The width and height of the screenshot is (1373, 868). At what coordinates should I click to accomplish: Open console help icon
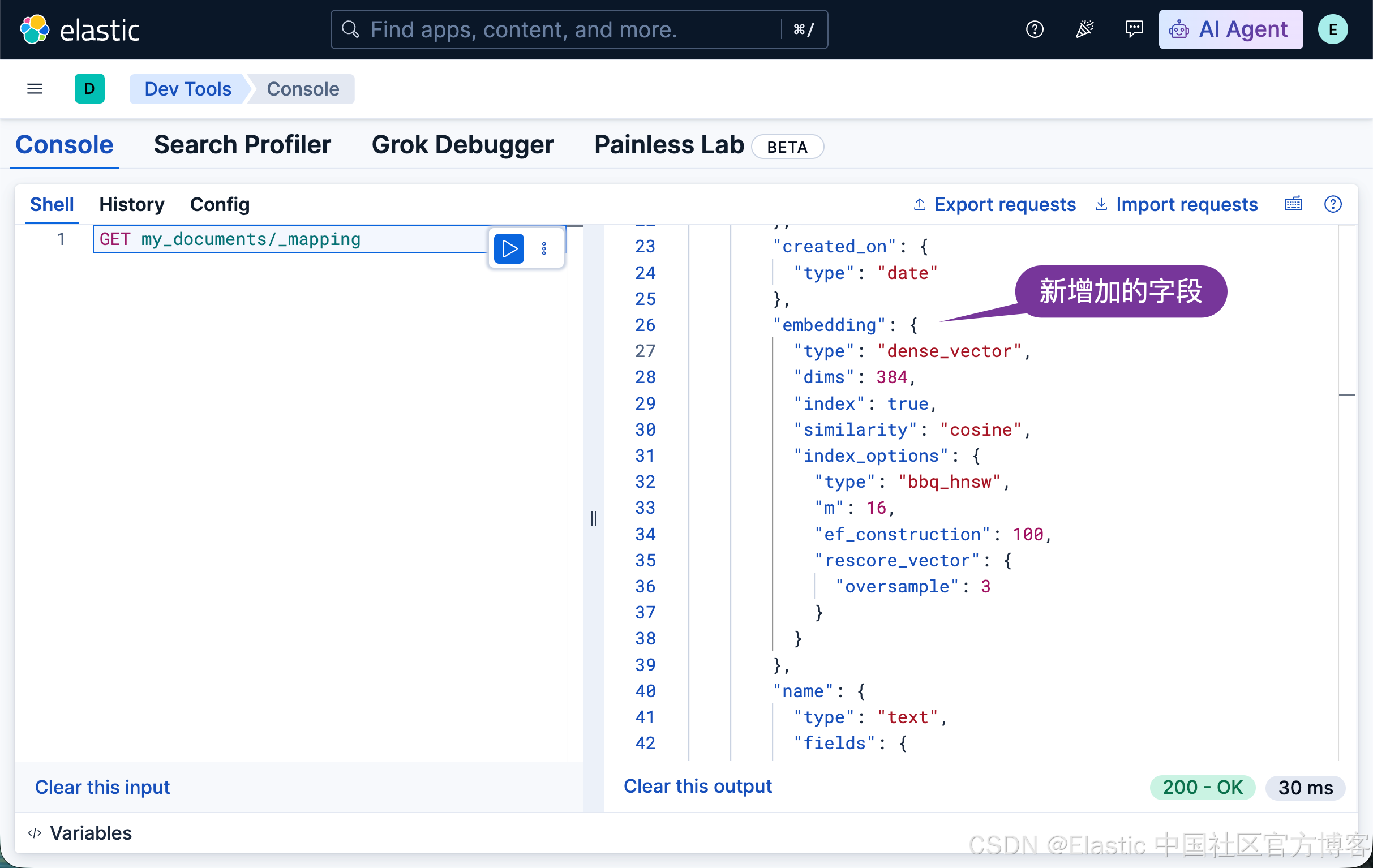point(1332,204)
